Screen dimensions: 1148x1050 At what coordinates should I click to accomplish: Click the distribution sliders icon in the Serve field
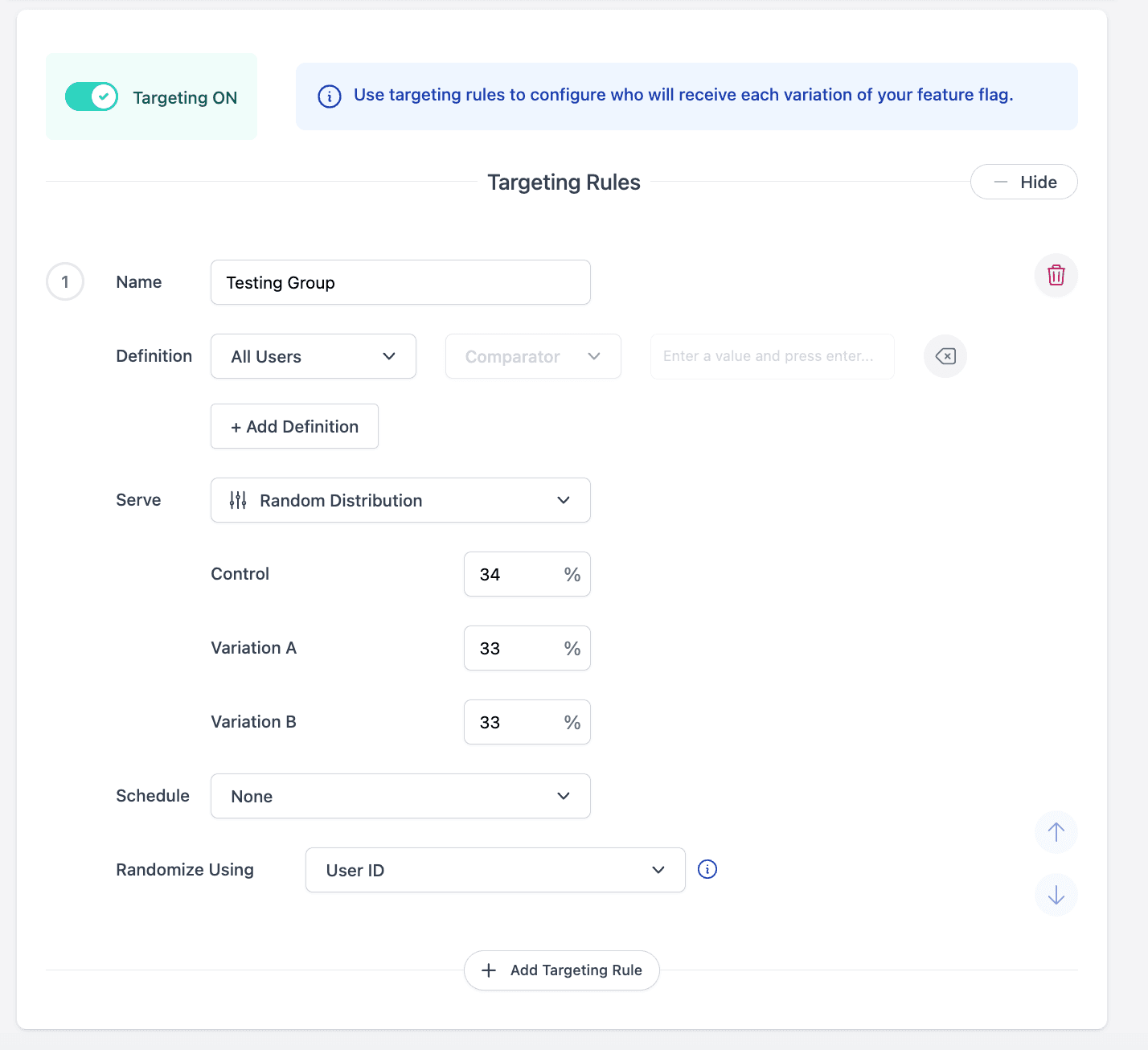click(238, 500)
